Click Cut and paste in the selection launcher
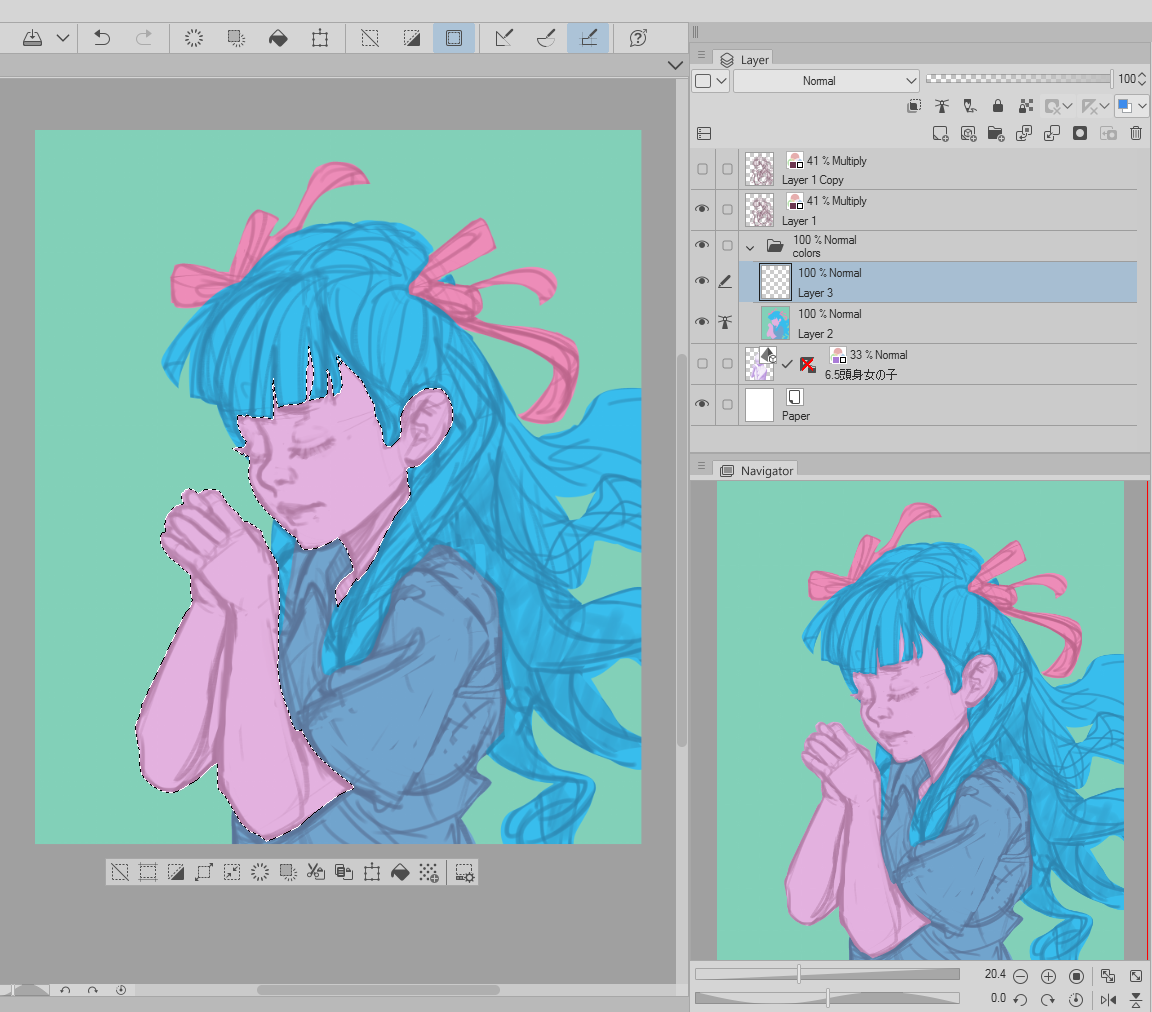This screenshot has width=1152, height=1012. pos(316,872)
